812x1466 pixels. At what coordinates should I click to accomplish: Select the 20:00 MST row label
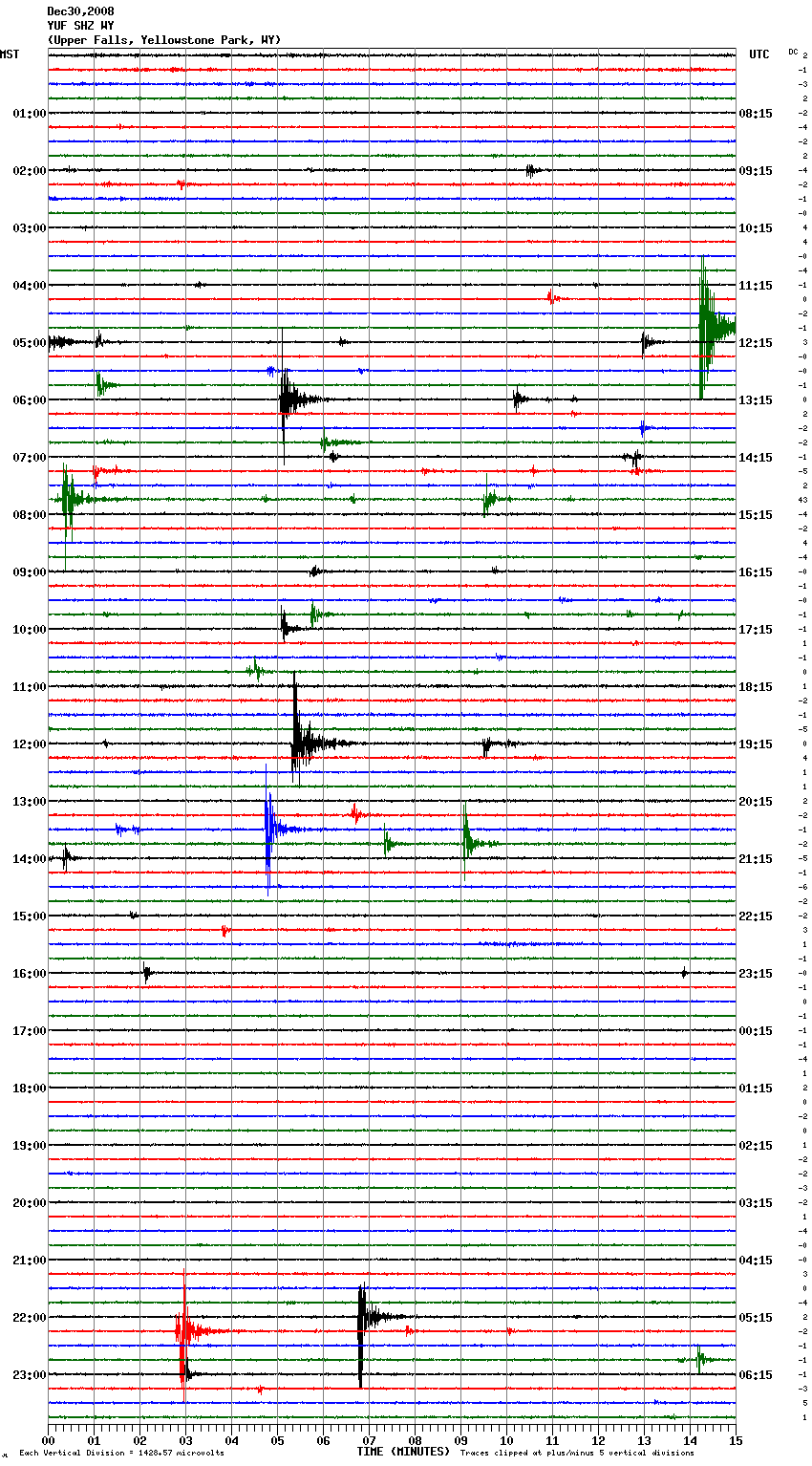click(x=29, y=1203)
